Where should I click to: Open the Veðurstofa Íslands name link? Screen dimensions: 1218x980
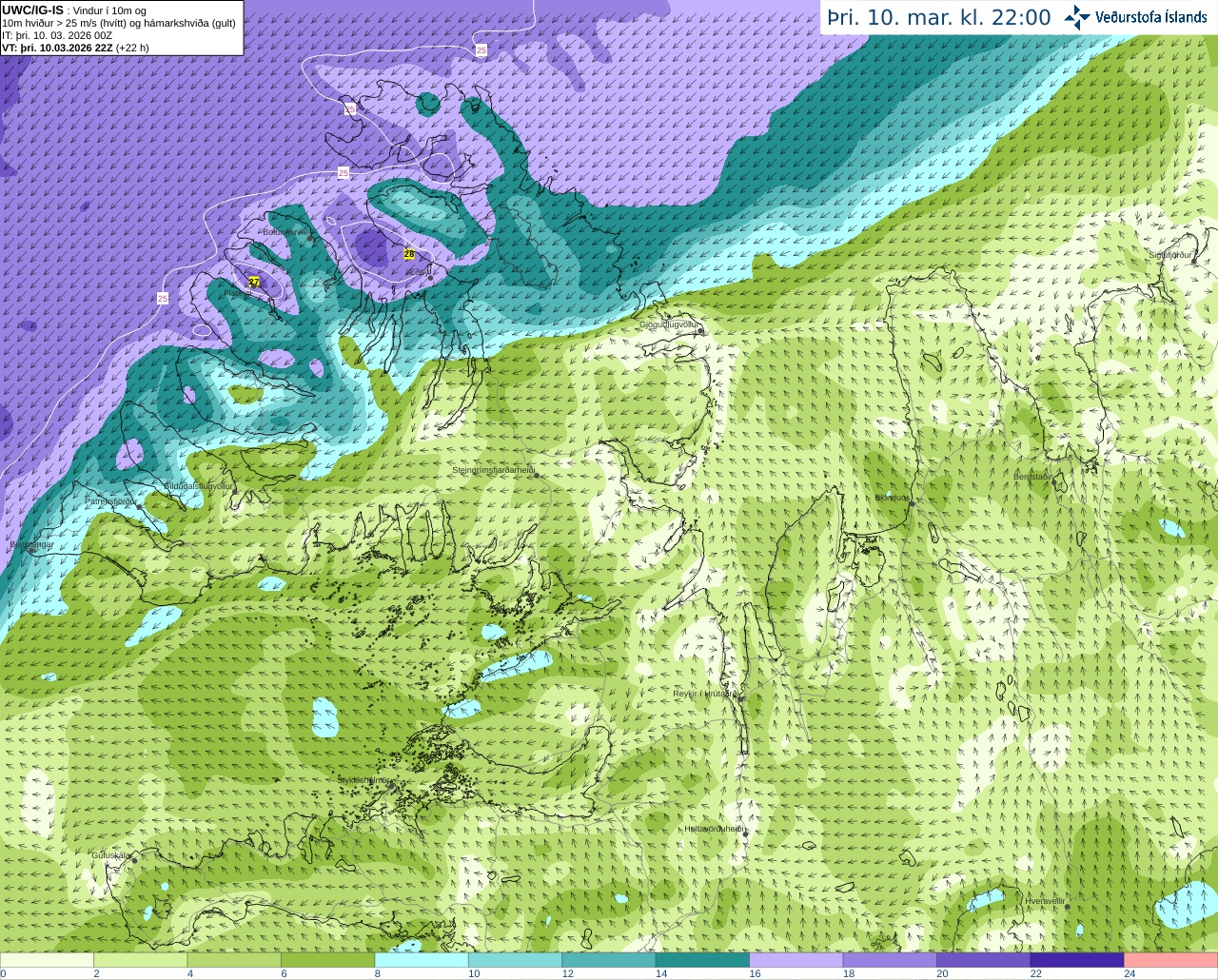pyautogui.click(x=1151, y=17)
